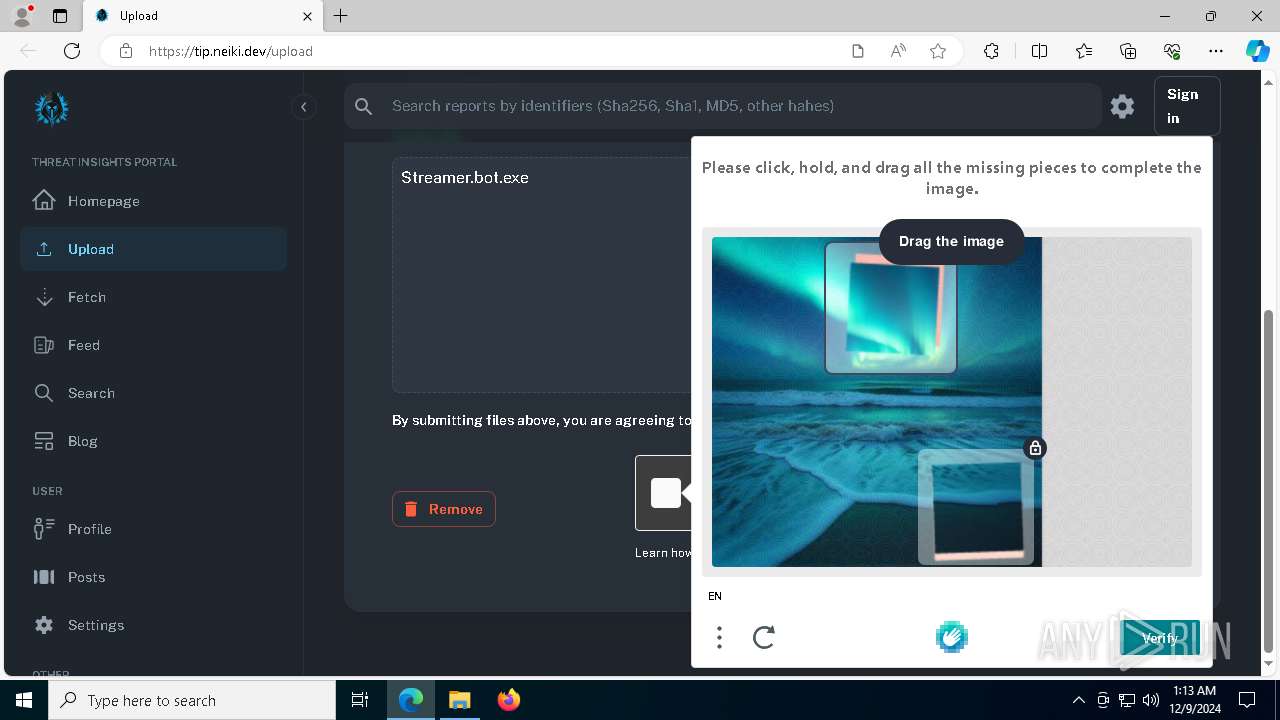
Task: Open browser extensions puzzle icon
Action: pyautogui.click(x=991, y=51)
